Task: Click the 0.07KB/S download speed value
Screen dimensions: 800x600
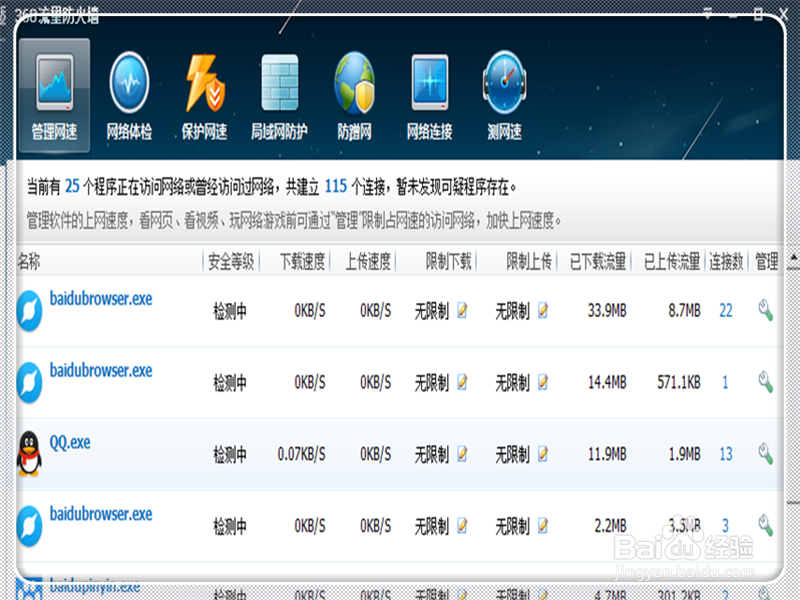Action: click(x=302, y=454)
